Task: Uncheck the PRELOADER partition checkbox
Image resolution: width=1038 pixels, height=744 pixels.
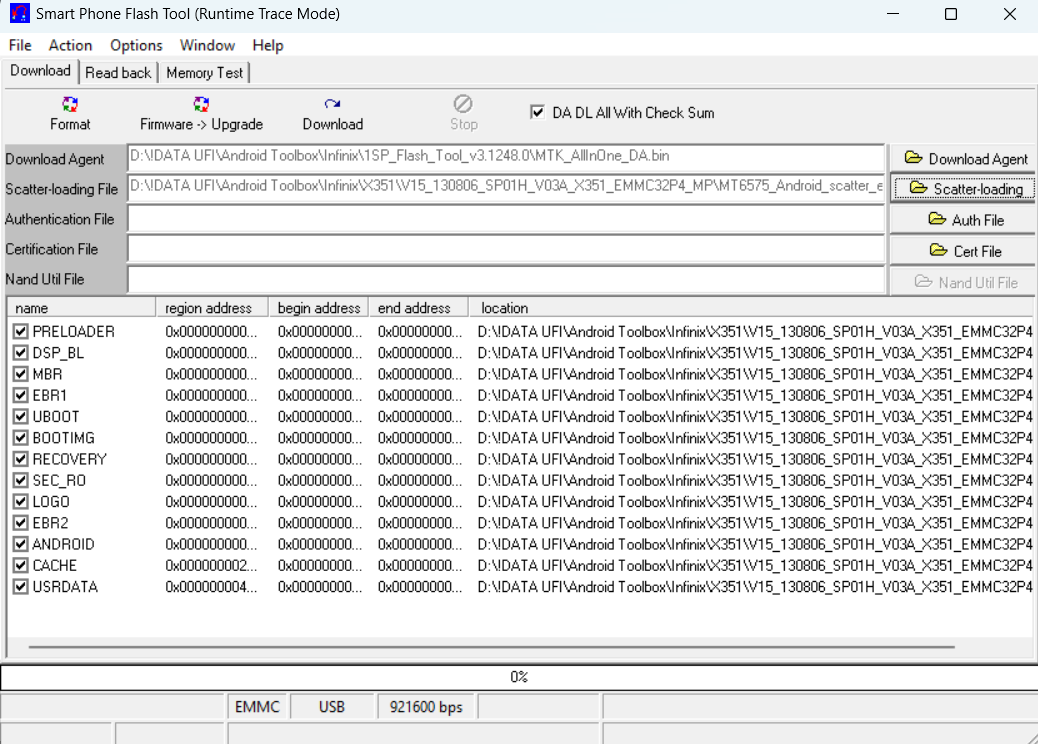Action: tap(21, 331)
